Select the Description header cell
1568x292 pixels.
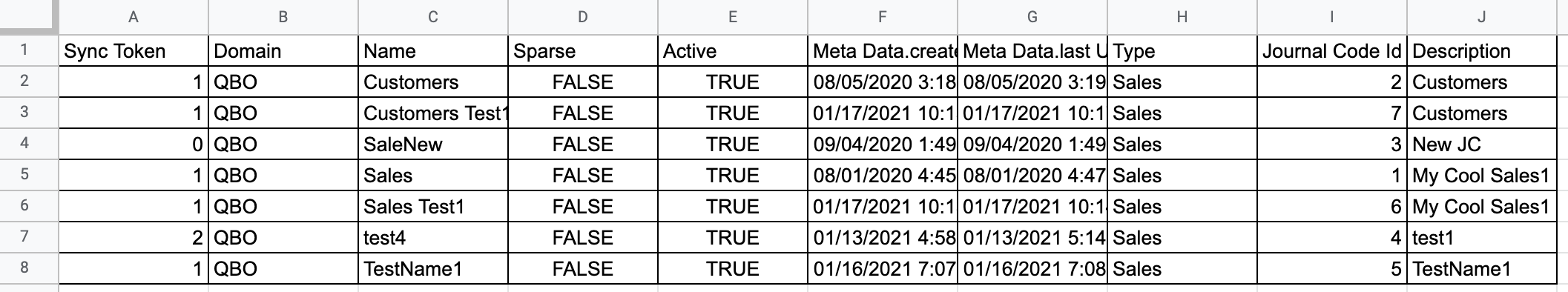[x=1482, y=50]
